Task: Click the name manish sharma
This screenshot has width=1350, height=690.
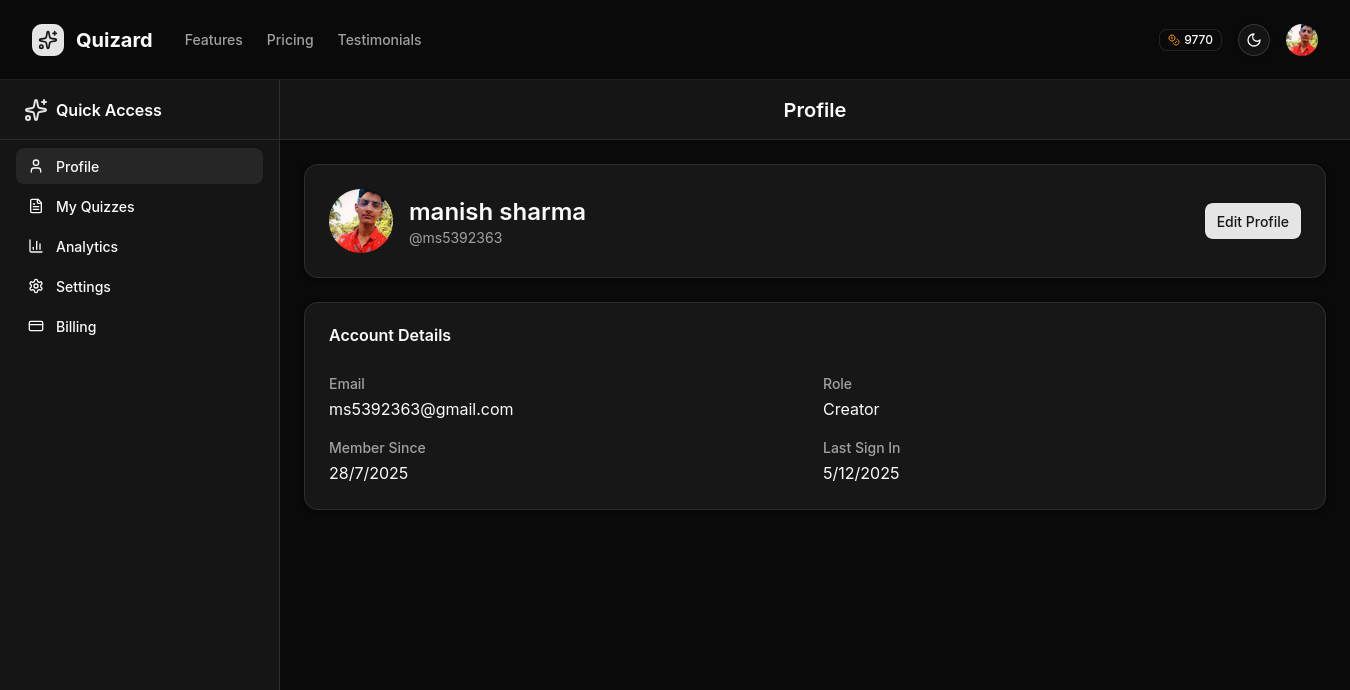Action: pos(497,212)
